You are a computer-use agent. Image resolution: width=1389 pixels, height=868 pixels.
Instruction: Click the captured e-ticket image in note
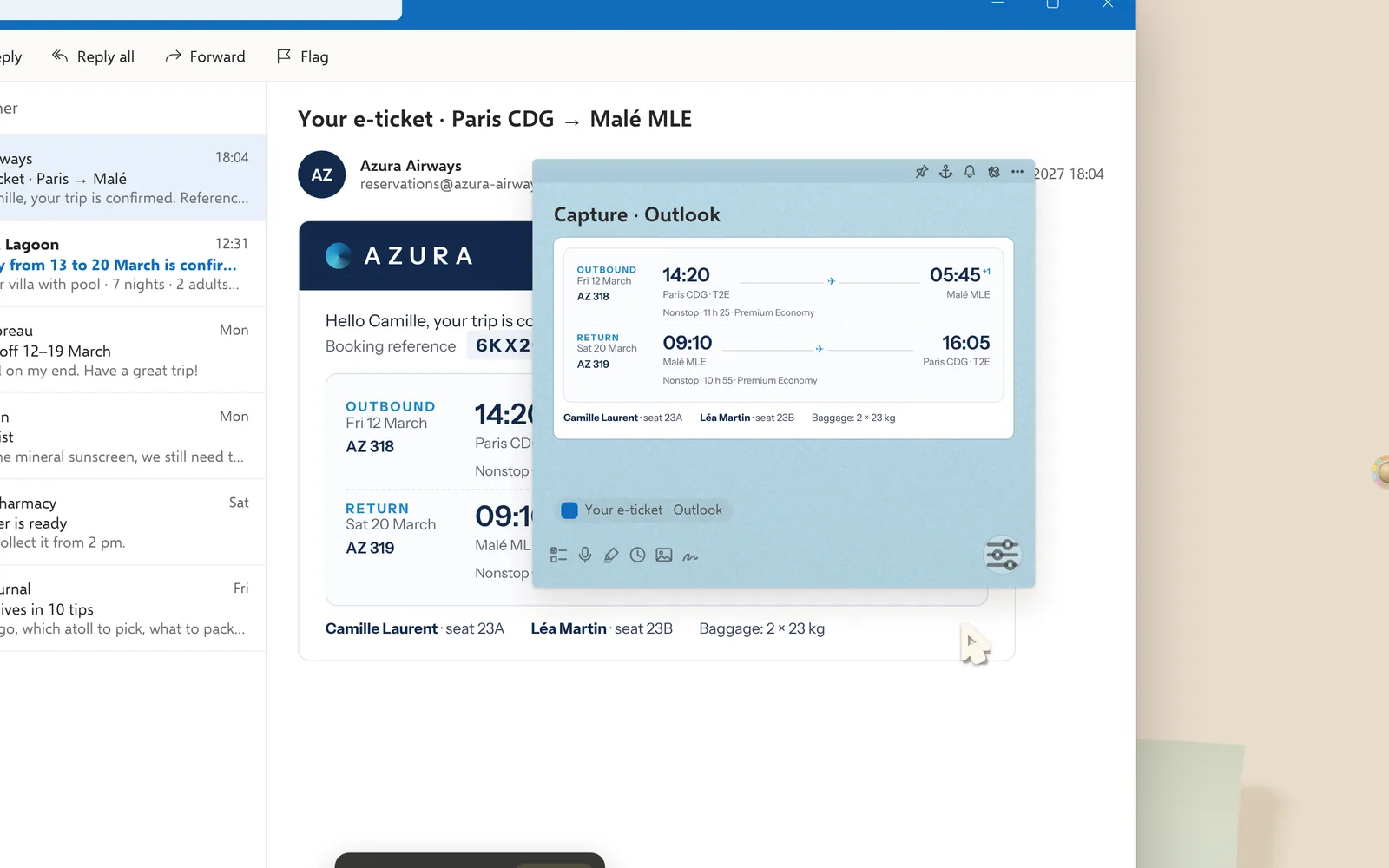tap(783, 338)
